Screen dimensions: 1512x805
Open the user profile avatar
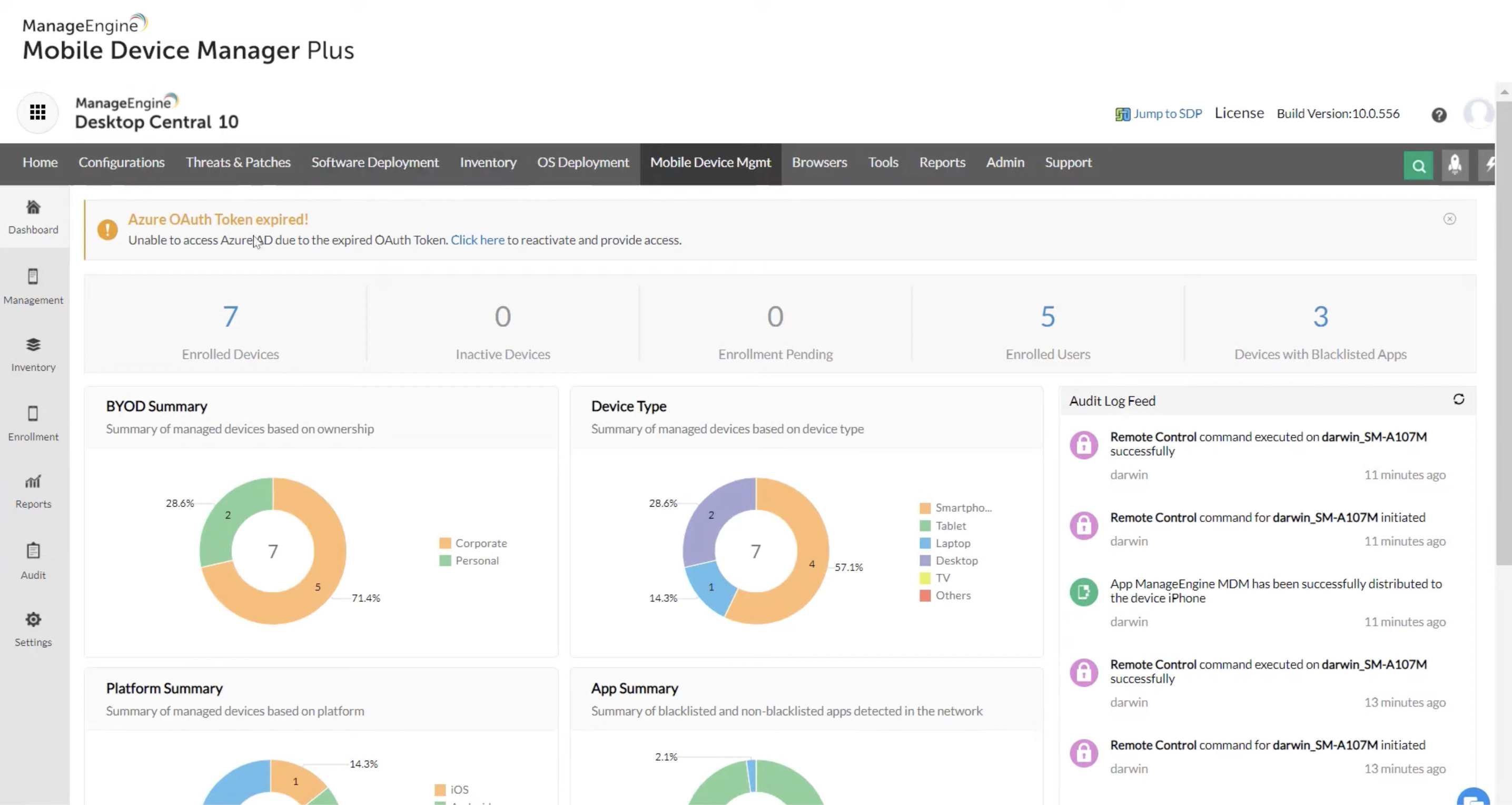tap(1478, 113)
